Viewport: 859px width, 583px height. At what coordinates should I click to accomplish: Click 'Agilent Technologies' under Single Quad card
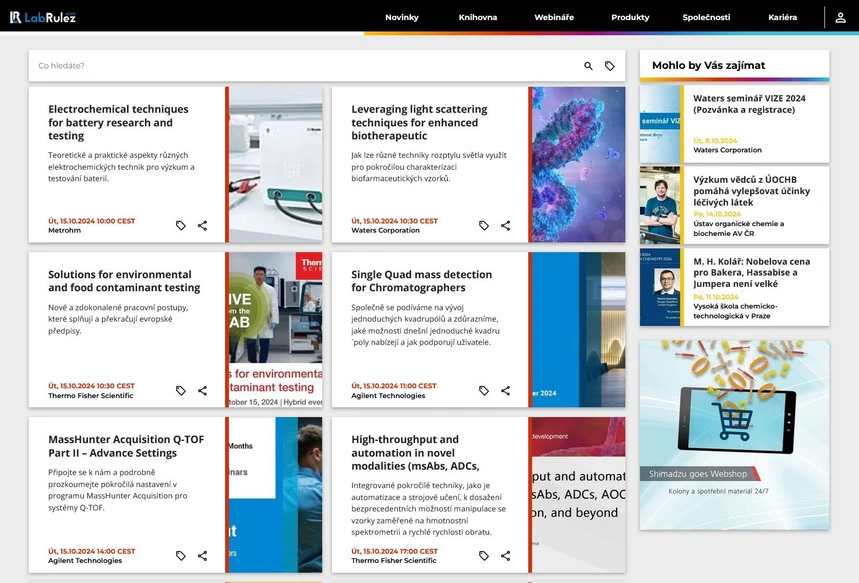click(x=388, y=396)
